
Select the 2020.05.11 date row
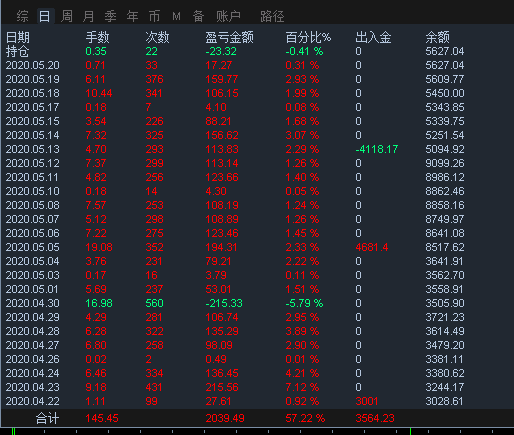33,177
